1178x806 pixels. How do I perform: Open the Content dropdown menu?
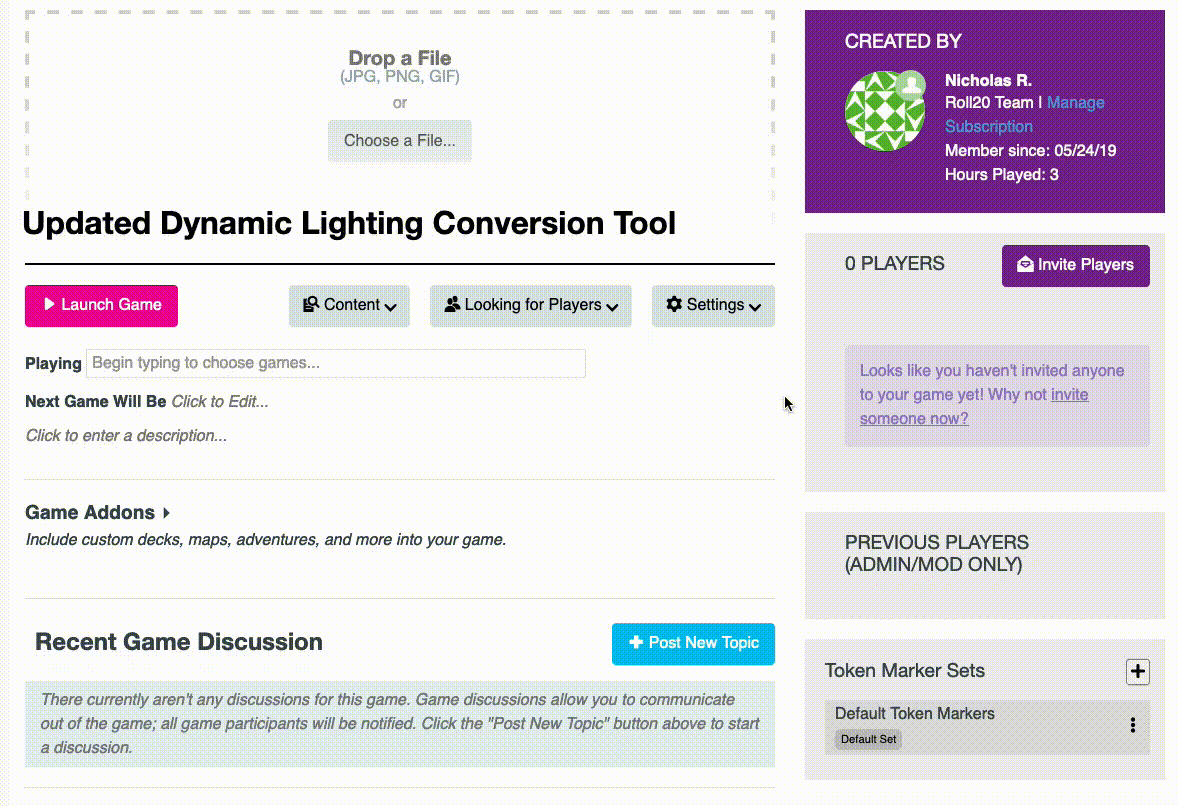click(x=349, y=305)
